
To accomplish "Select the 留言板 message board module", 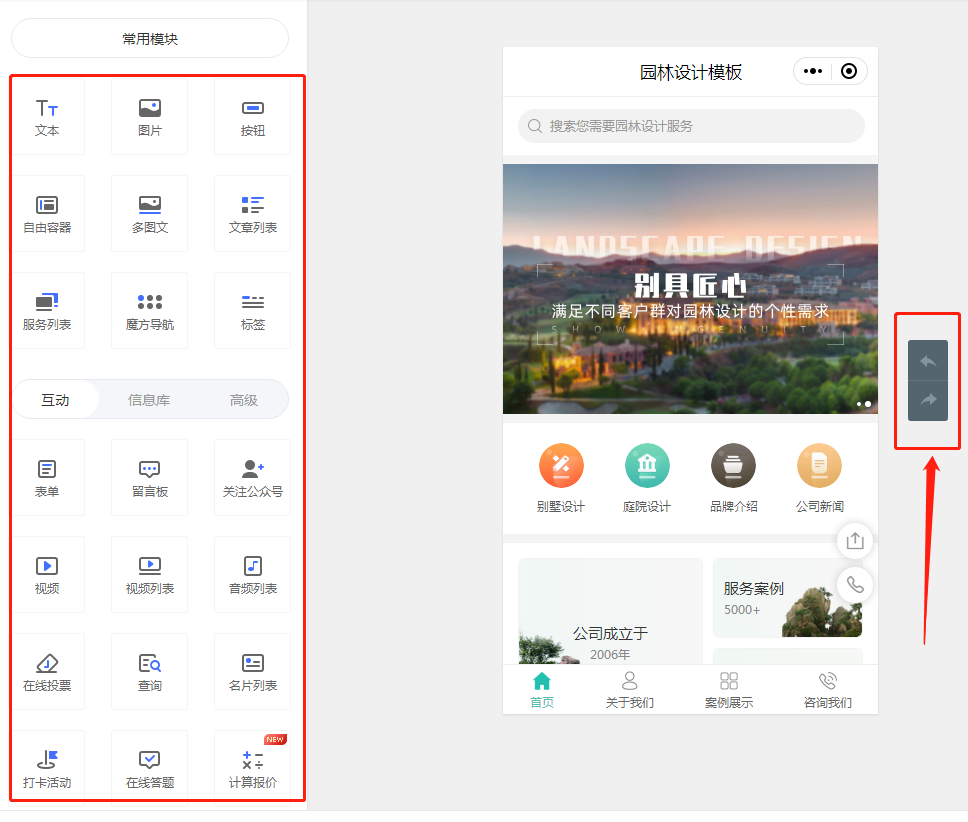I will click(149, 478).
